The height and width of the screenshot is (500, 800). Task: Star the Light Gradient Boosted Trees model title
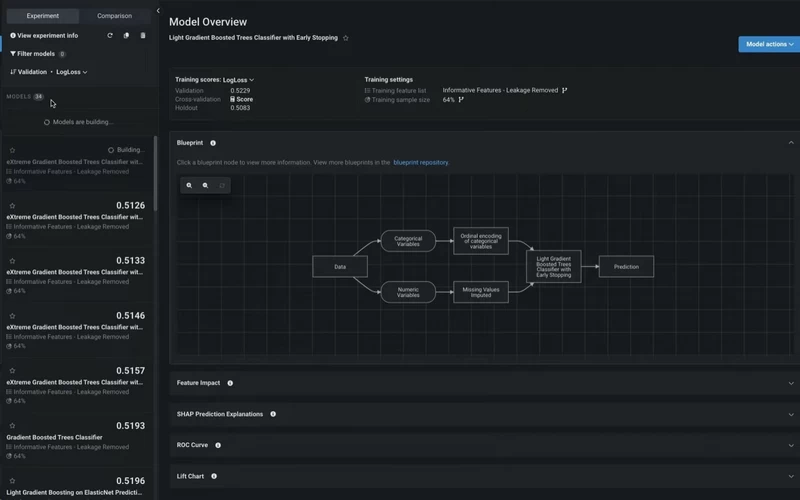[x=345, y=38]
